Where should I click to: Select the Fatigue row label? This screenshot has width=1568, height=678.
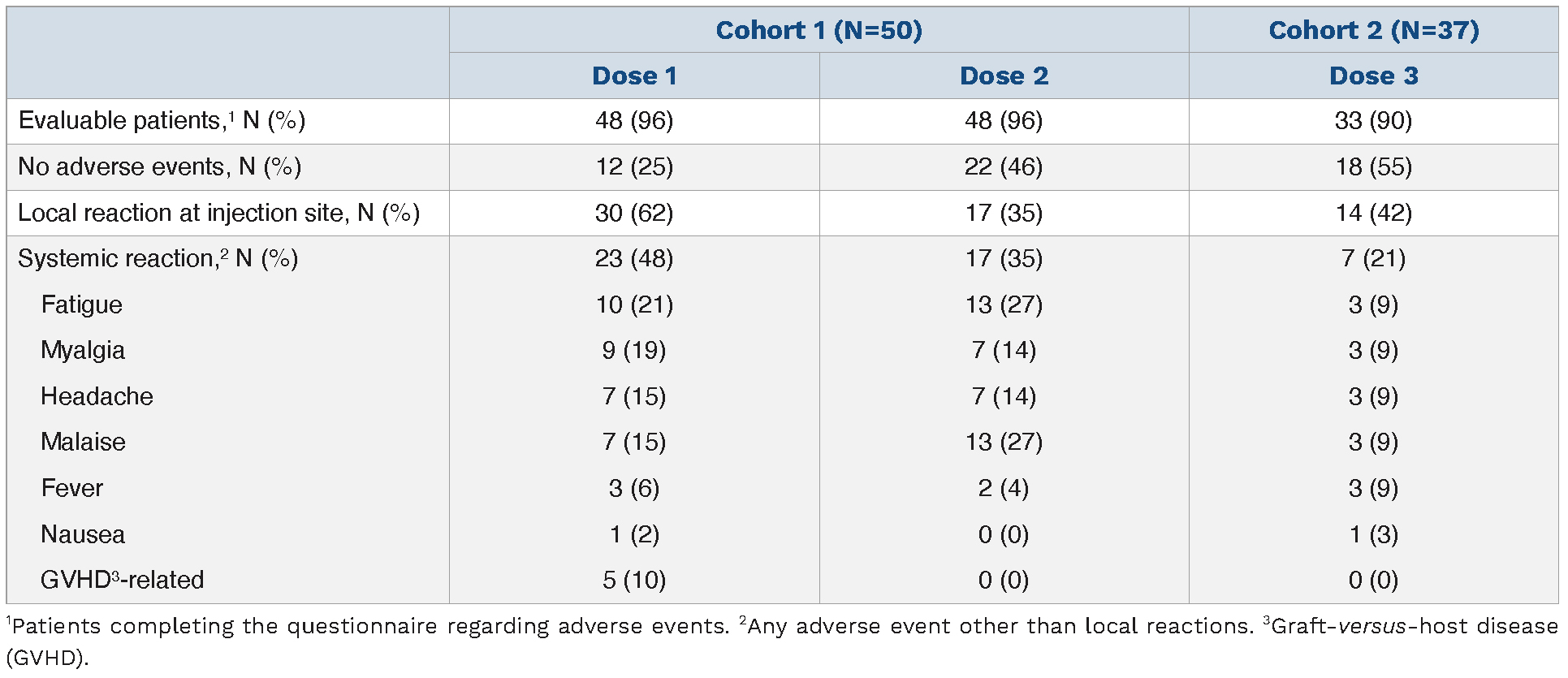[x=81, y=304]
